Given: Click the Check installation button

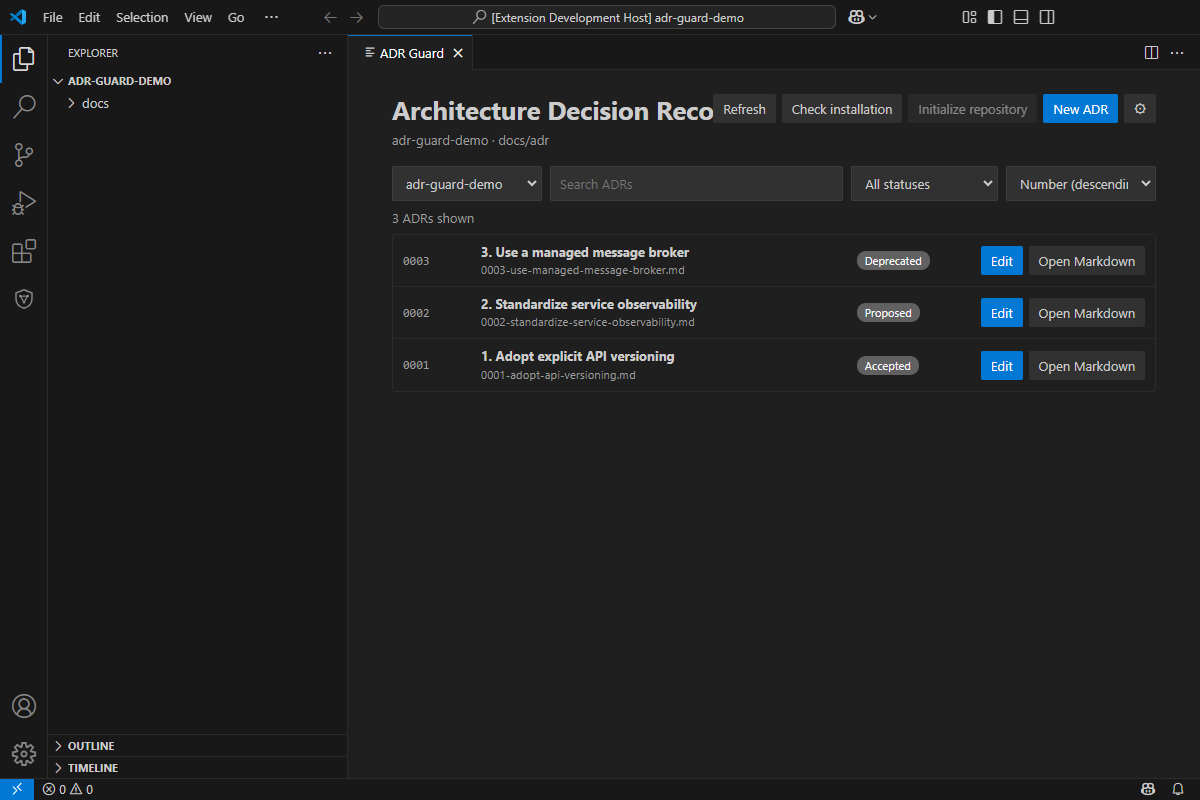Looking at the screenshot, I should (842, 109).
